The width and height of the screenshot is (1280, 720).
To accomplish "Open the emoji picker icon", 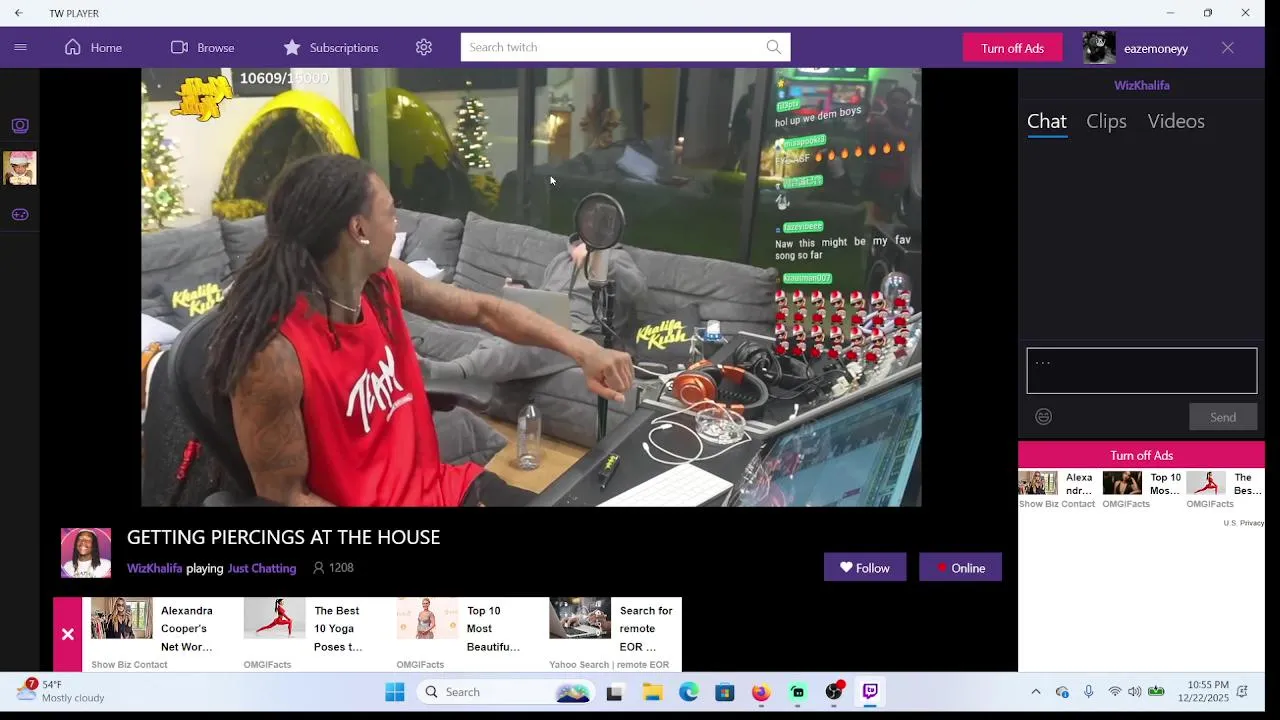I will [1044, 417].
